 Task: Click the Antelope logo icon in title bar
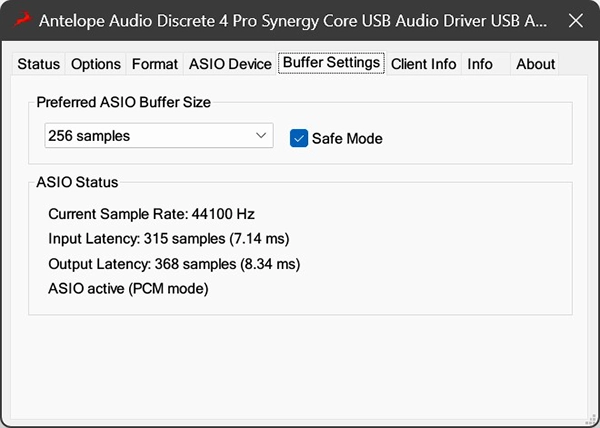point(20,20)
